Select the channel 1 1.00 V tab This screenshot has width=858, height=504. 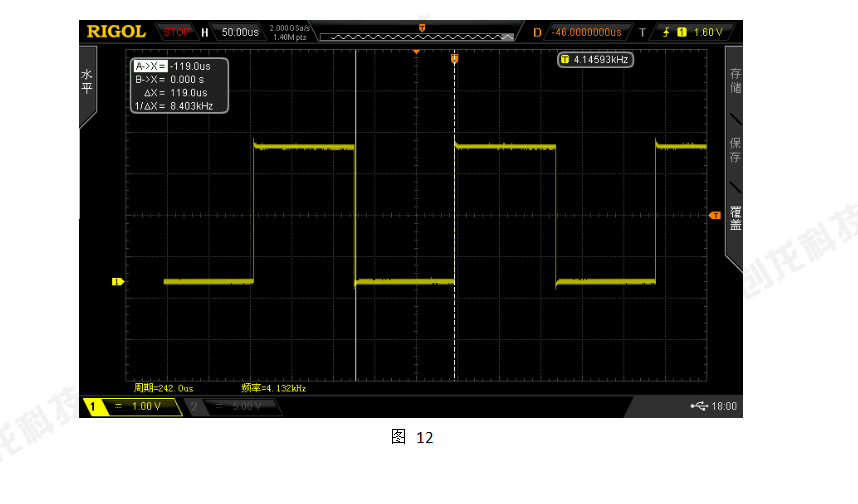pos(131,407)
